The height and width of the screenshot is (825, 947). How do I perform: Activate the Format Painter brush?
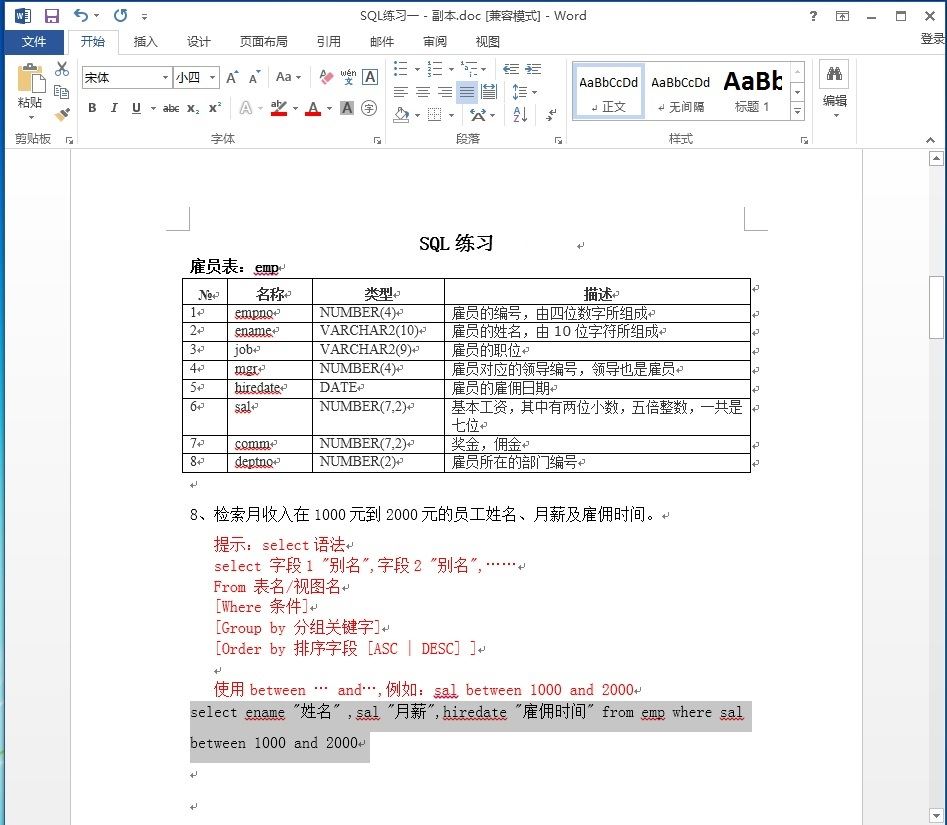(x=62, y=114)
